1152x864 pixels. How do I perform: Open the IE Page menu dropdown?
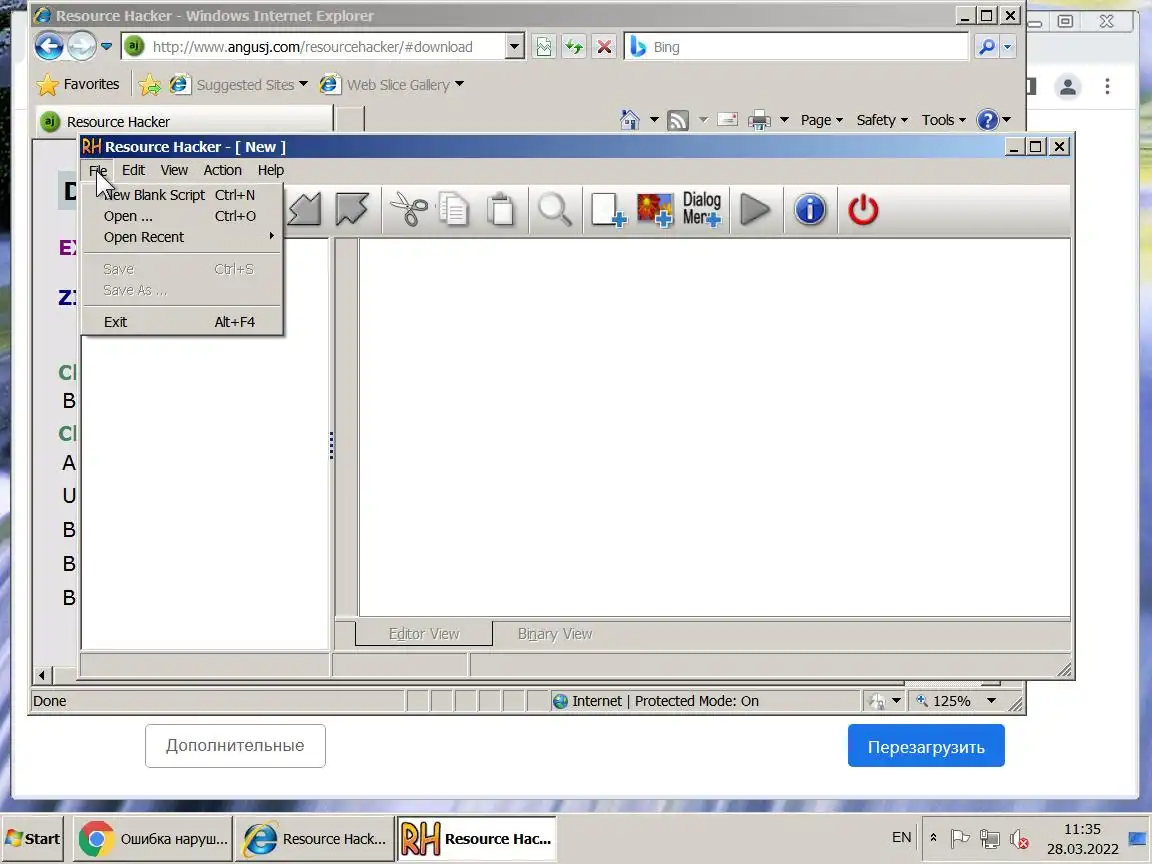coord(822,120)
